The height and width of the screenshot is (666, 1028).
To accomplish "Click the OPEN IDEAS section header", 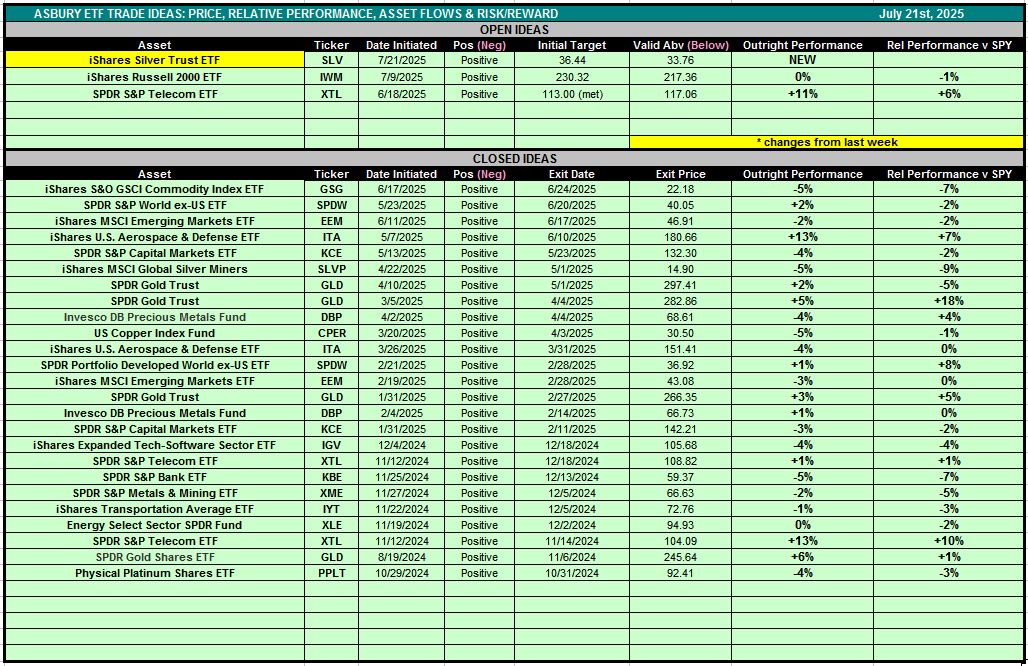I will tap(514, 30).
